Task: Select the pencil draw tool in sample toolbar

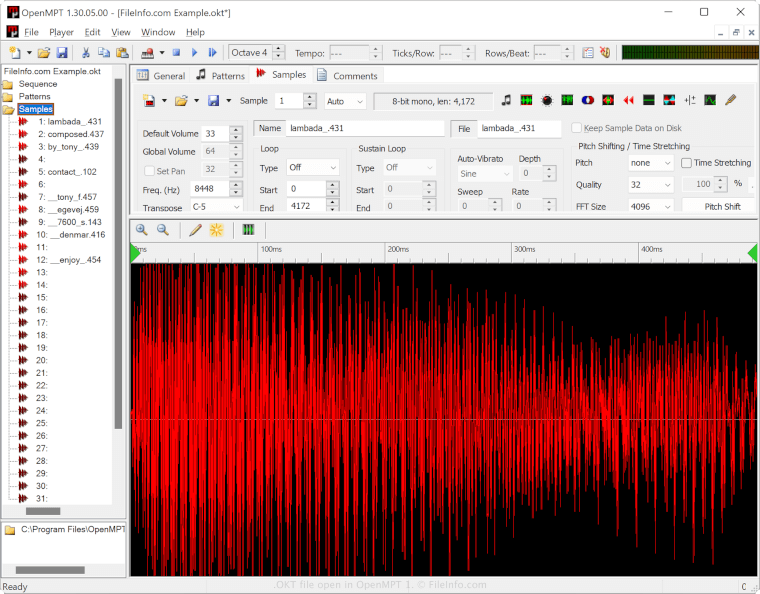Action: click(x=195, y=230)
